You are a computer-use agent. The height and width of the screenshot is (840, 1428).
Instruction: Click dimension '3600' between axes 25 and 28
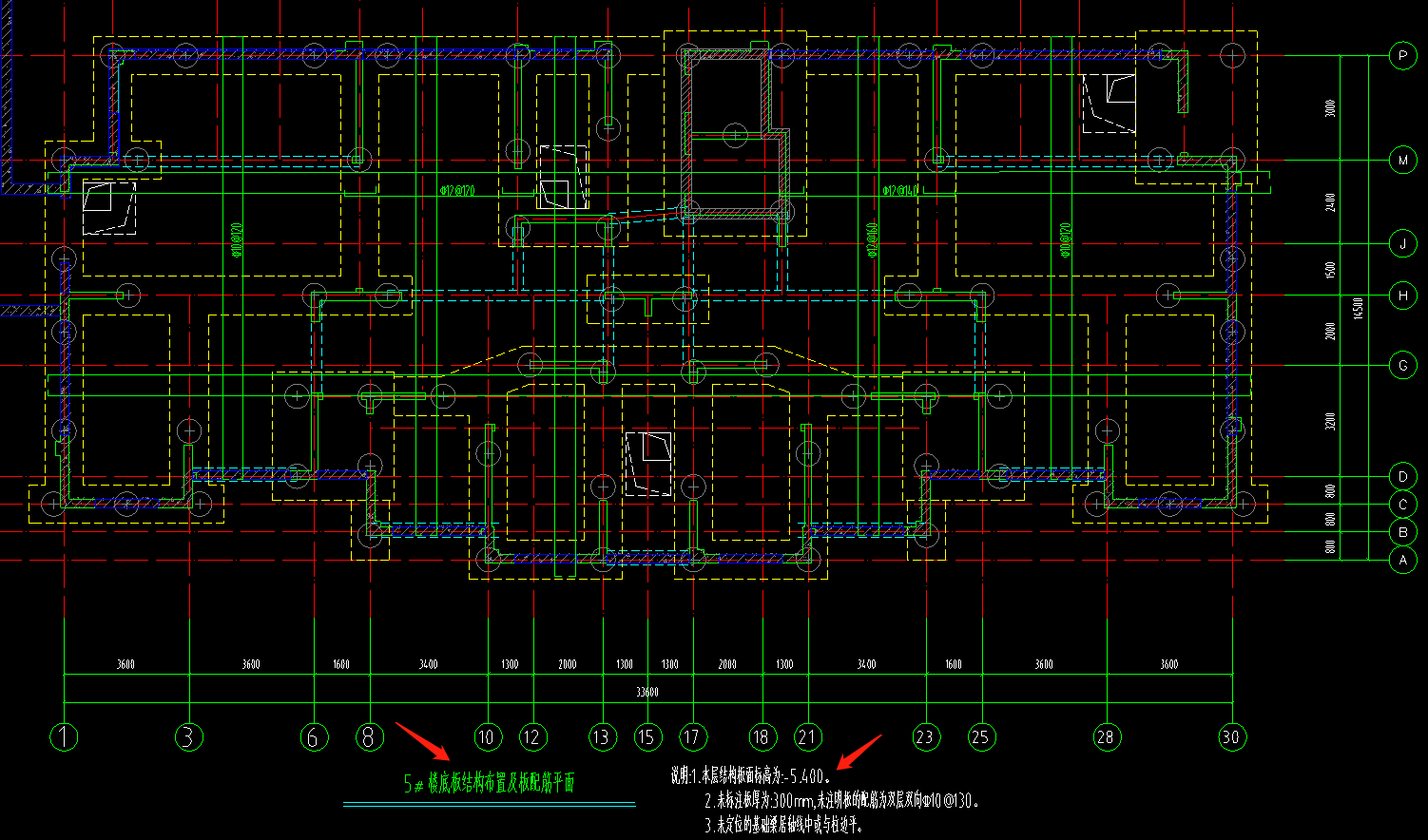point(1044,664)
